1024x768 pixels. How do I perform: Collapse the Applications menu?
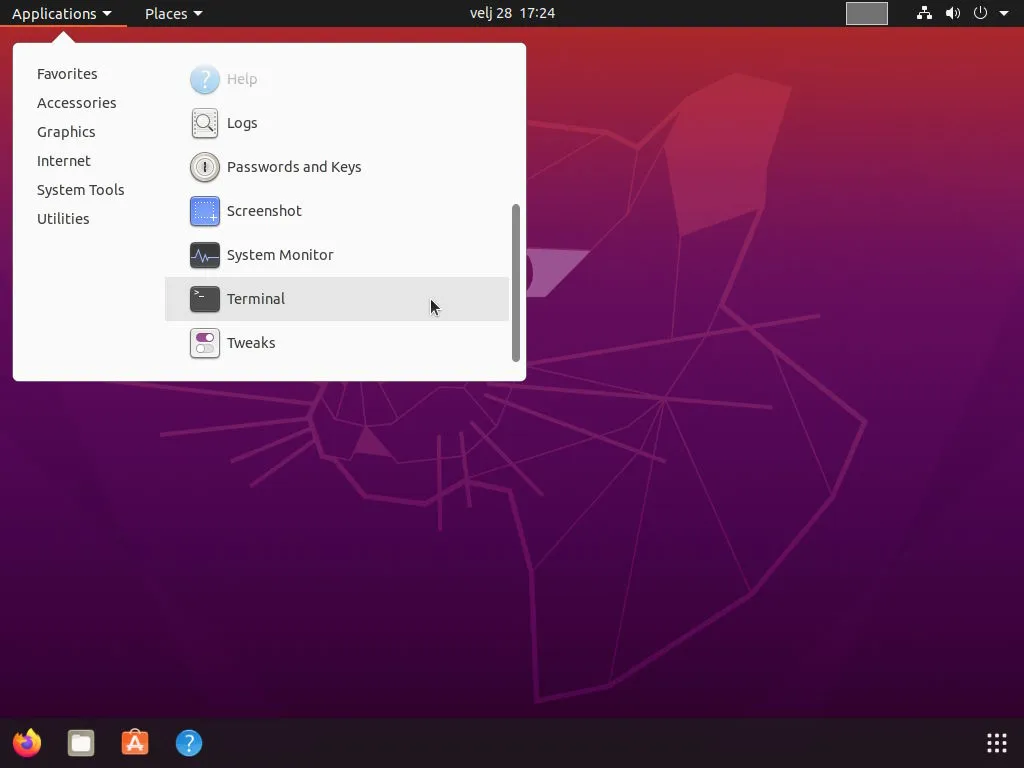point(61,13)
